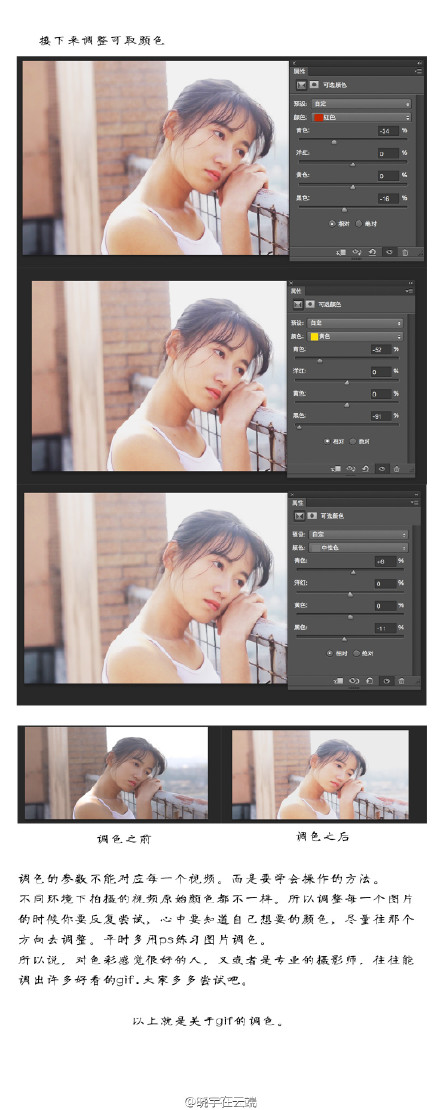The image size is (440, 1110).
Task: Open 颜色 dropdown showing 红色
Action: pos(362,118)
